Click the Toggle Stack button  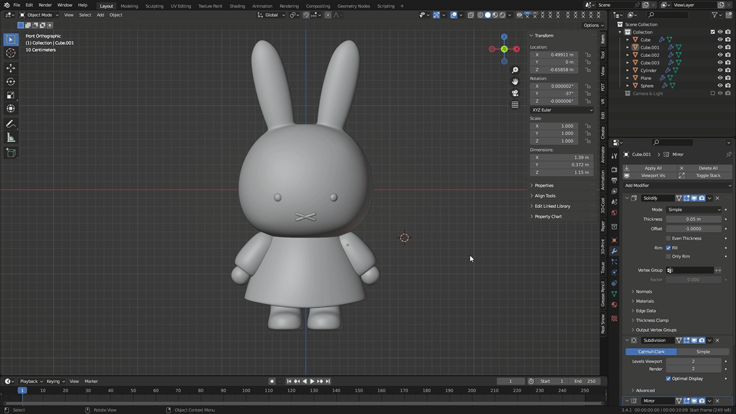(705, 176)
